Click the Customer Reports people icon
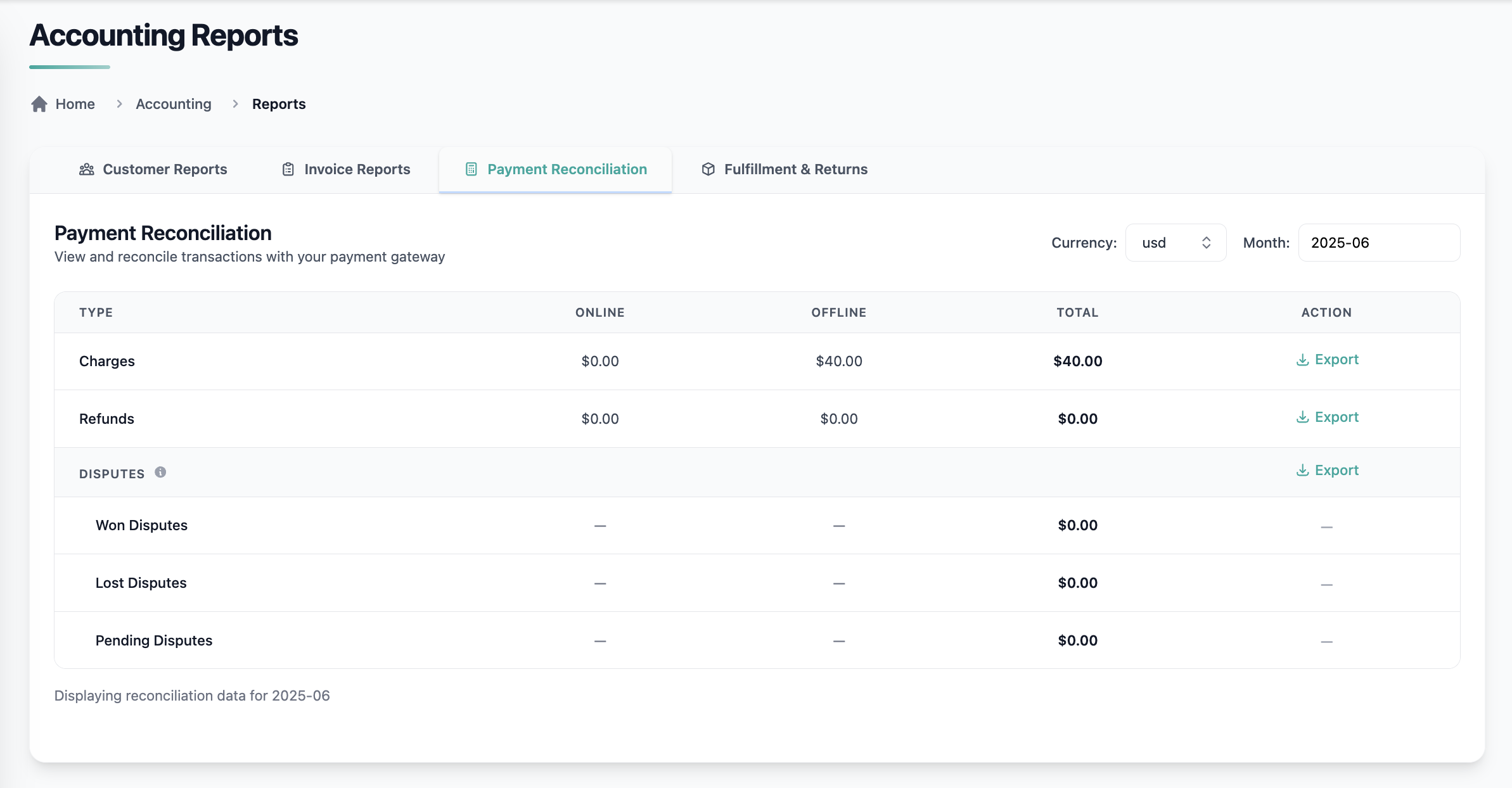This screenshot has width=1512, height=788. (x=86, y=169)
